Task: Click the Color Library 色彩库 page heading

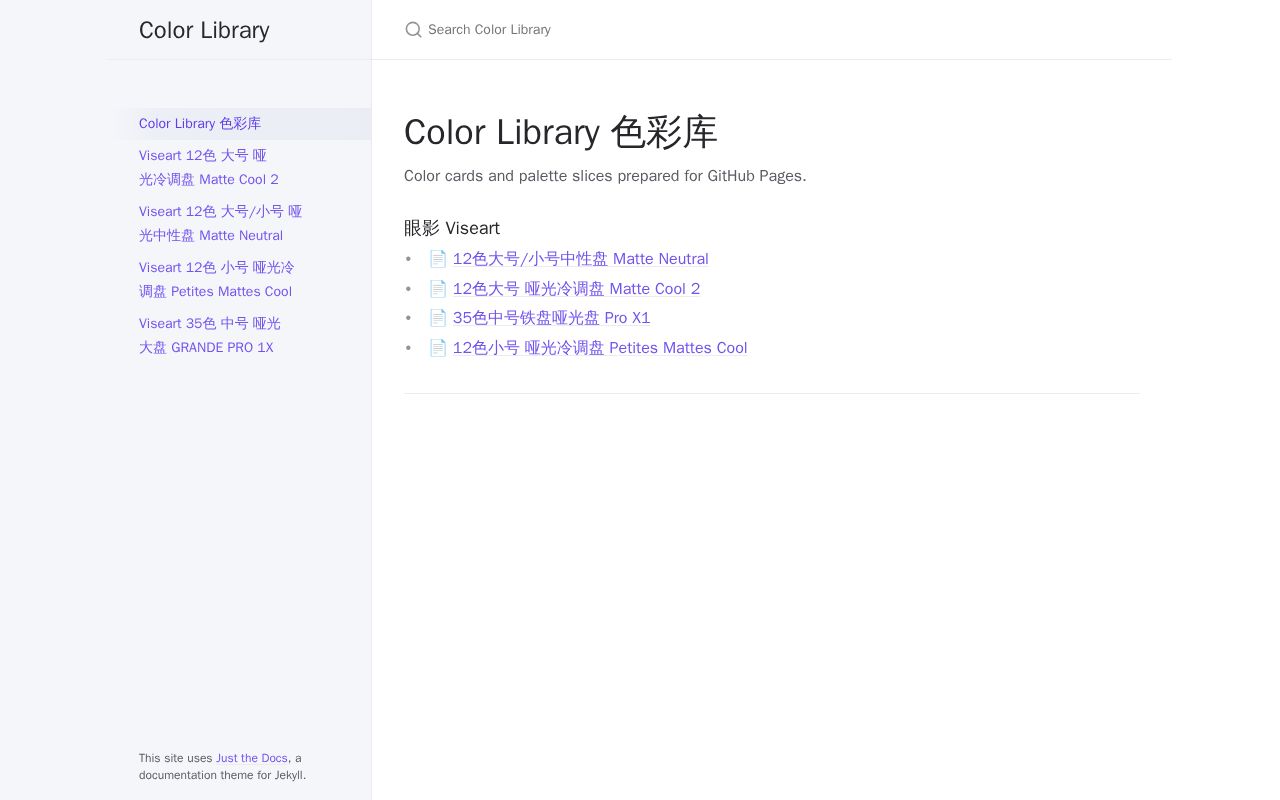Action: (561, 132)
